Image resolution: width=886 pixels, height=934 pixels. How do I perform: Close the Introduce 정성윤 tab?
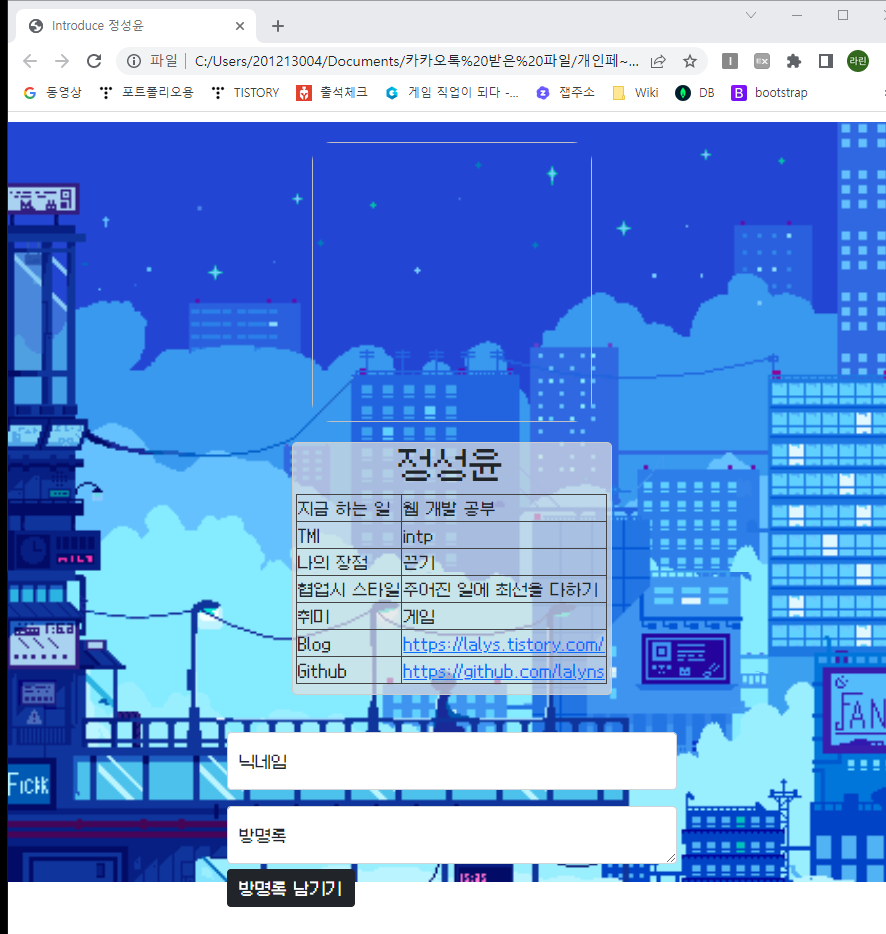(240, 26)
